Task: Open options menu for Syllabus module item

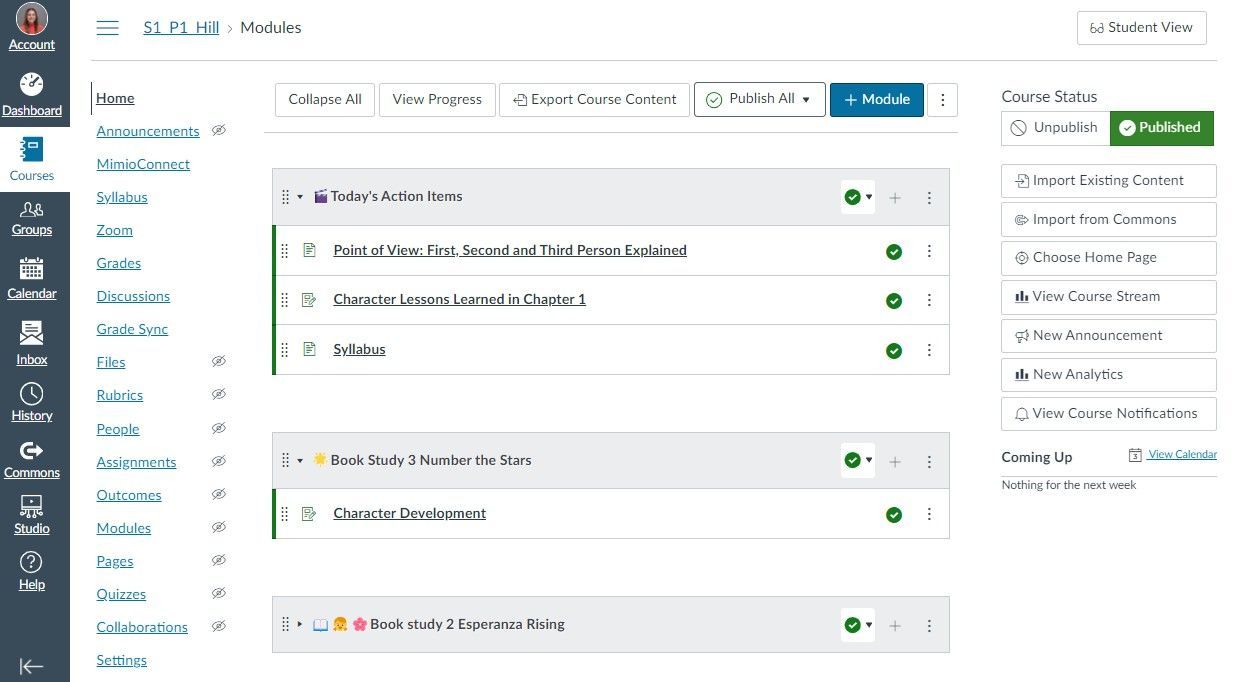Action: [x=929, y=350]
